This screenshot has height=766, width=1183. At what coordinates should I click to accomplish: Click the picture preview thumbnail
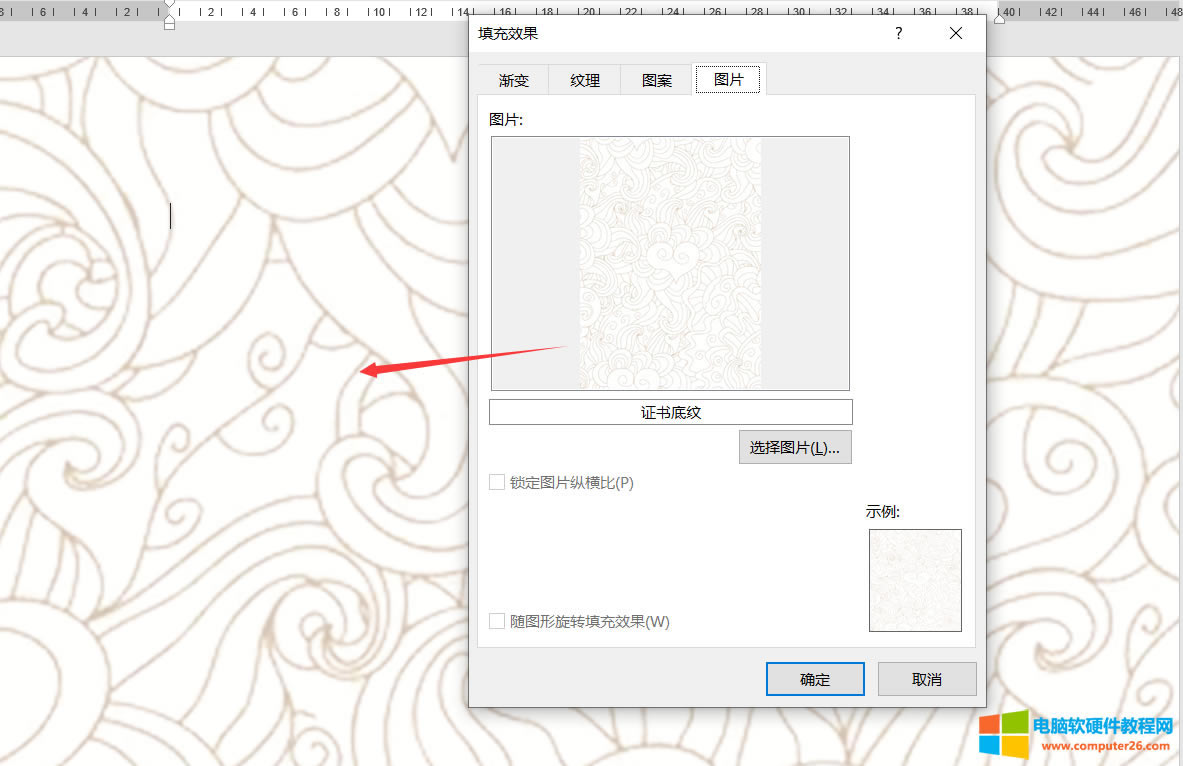pos(670,263)
